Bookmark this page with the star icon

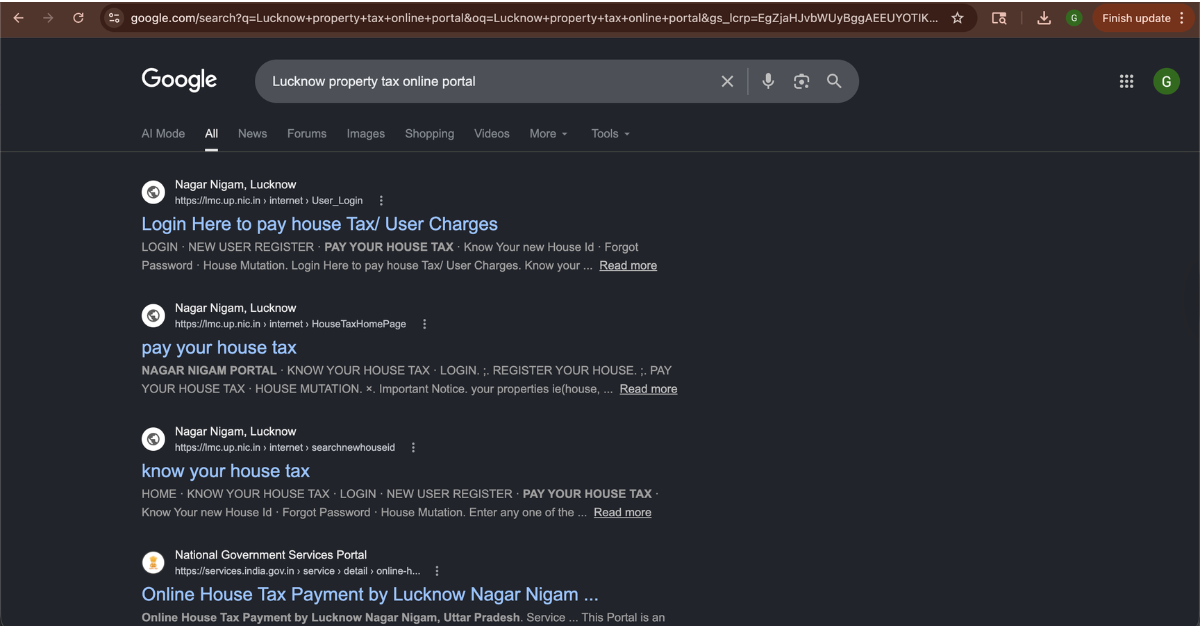pyautogui.click(x=957, y=18)
